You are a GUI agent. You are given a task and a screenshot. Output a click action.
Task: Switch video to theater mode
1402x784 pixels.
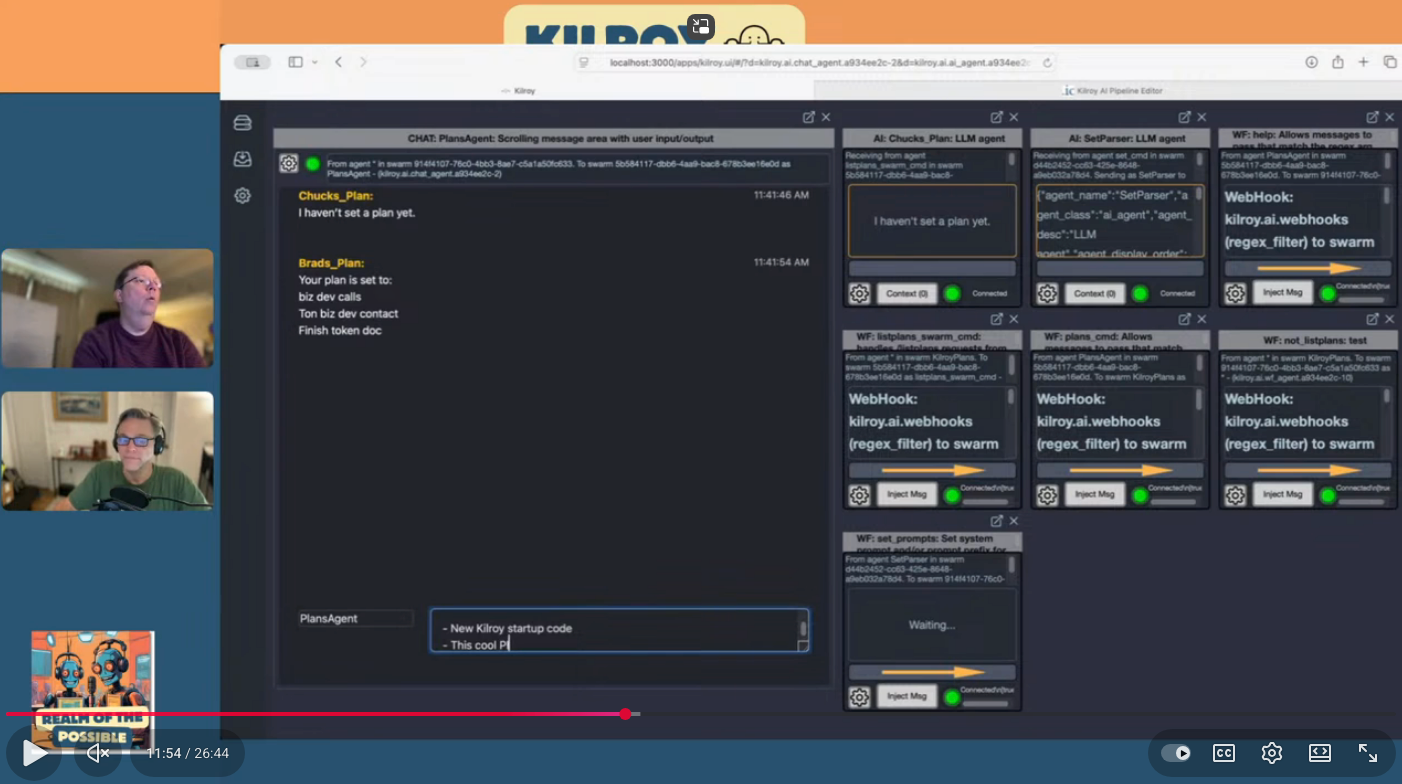pos(1320,753)
